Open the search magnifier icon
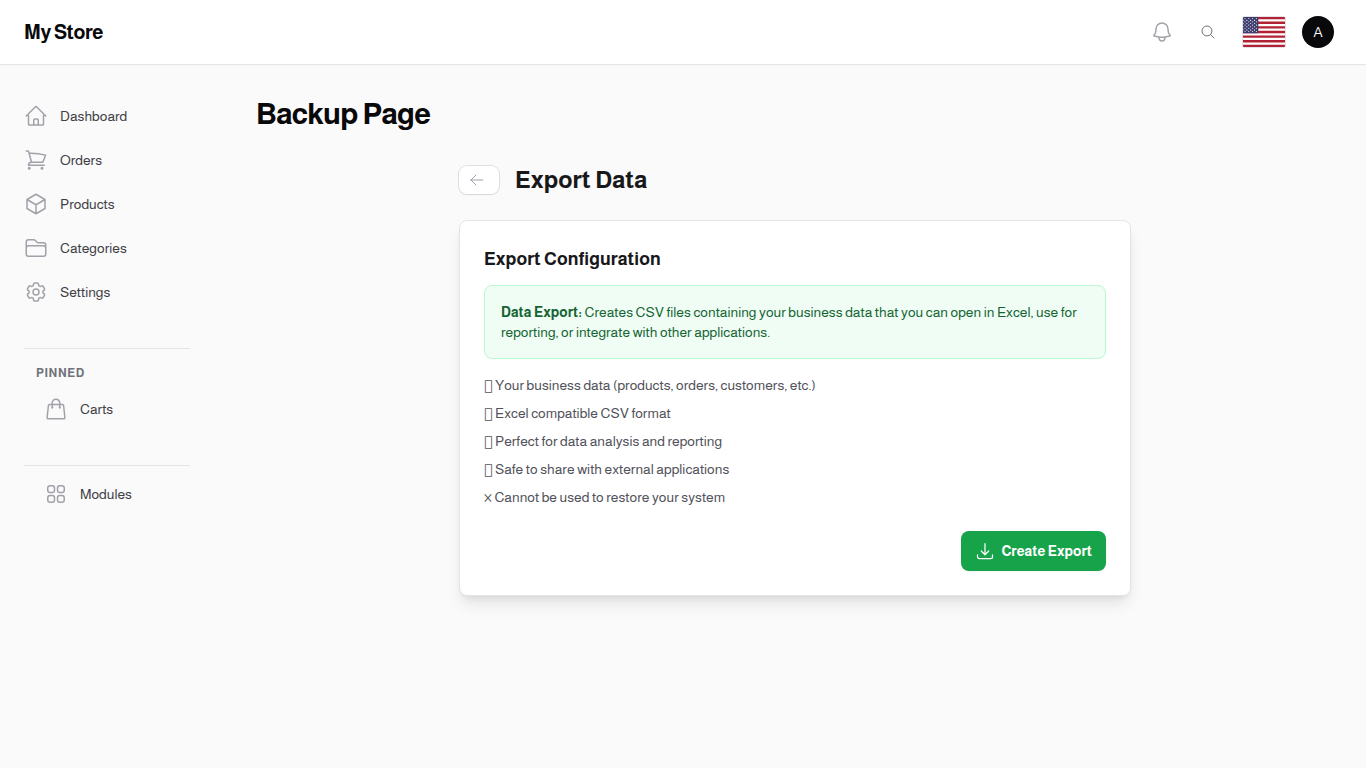This screenshot has width=1366, height=768. tap(1208, 31)
